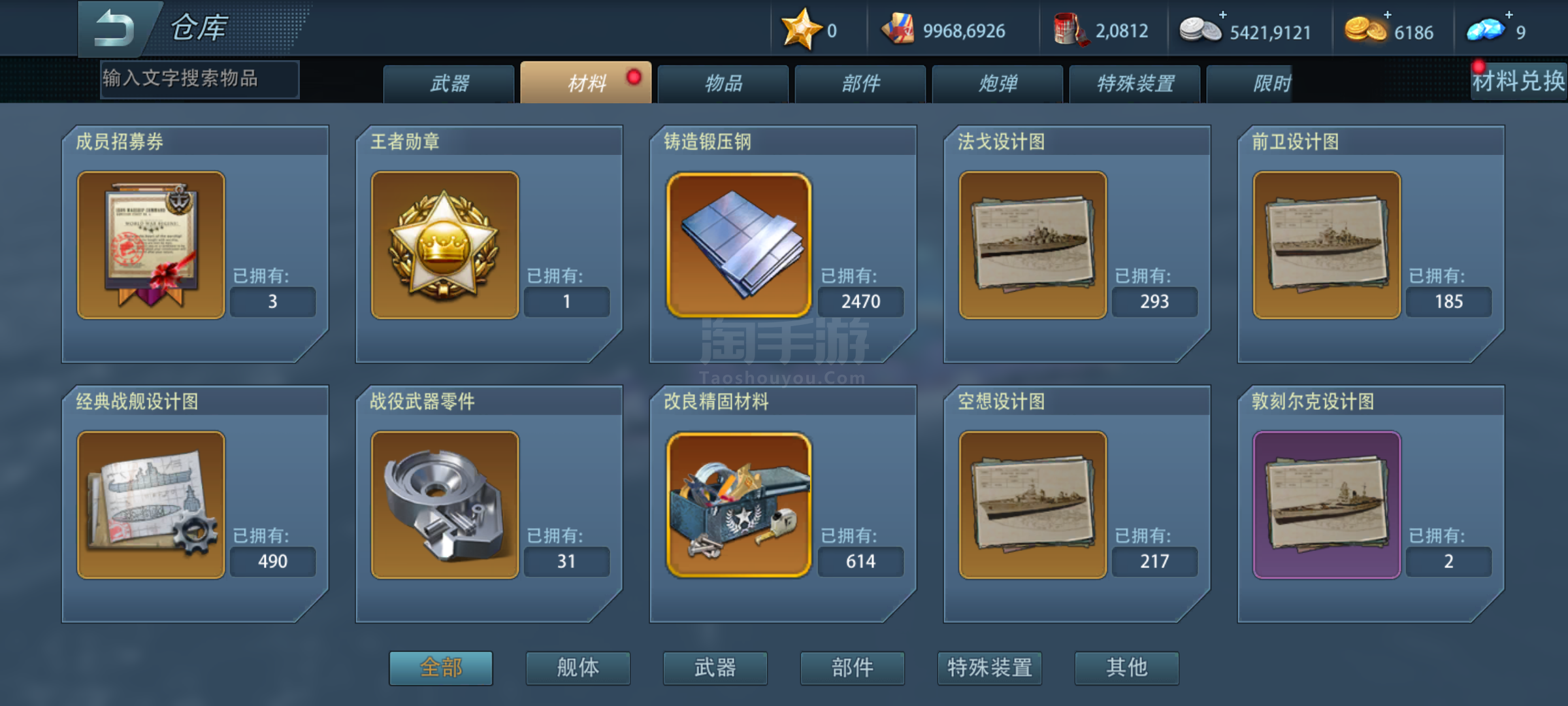The height and width of the screenshot is (706, 1568).
Task: Select the 战役武器零件 metal part icon
Action: click(x=445, y=505)
